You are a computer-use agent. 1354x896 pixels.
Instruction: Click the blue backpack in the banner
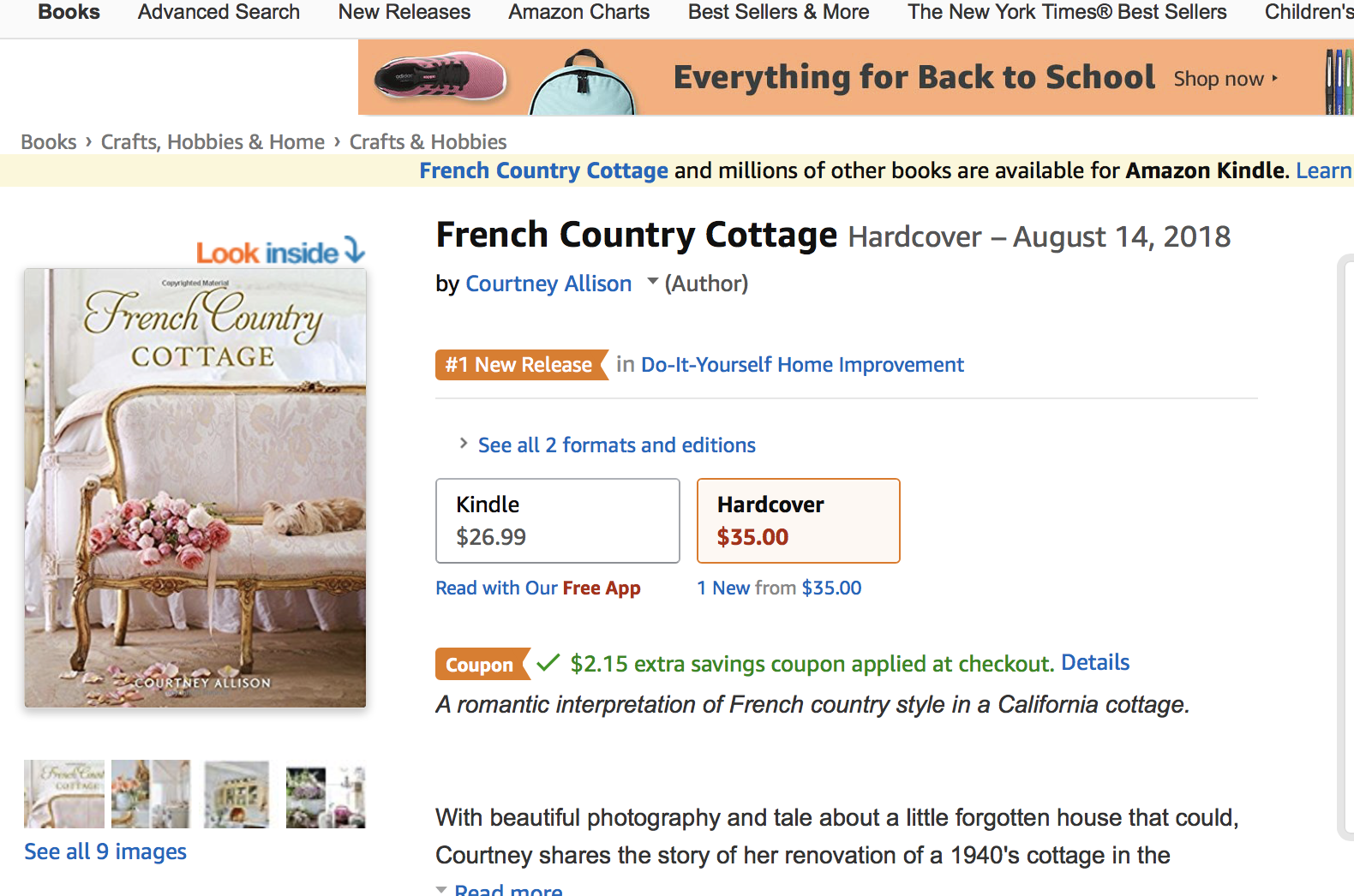(x=583, y=86)
